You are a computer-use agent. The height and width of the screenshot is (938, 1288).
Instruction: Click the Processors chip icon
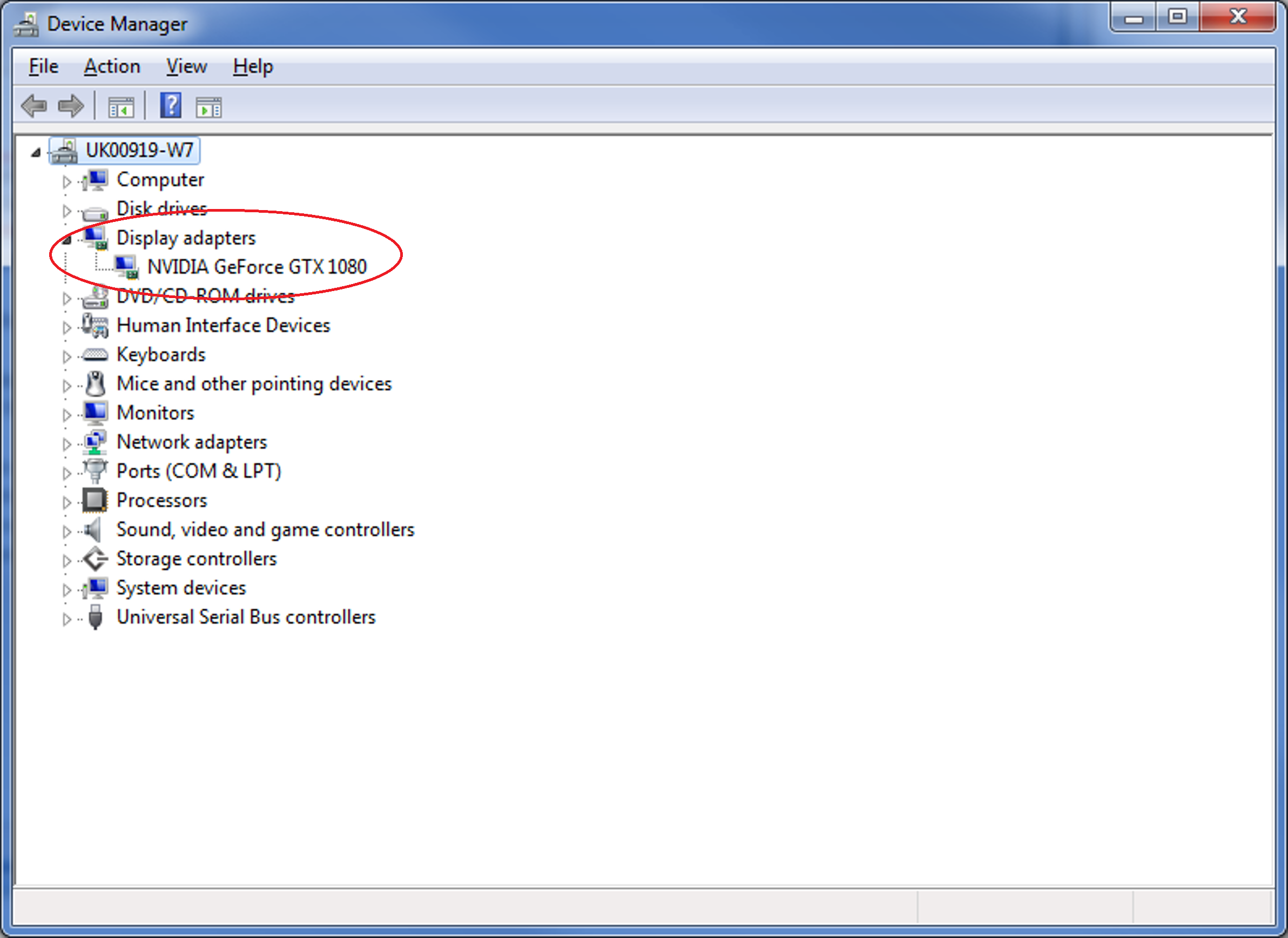tap(95, 500)
